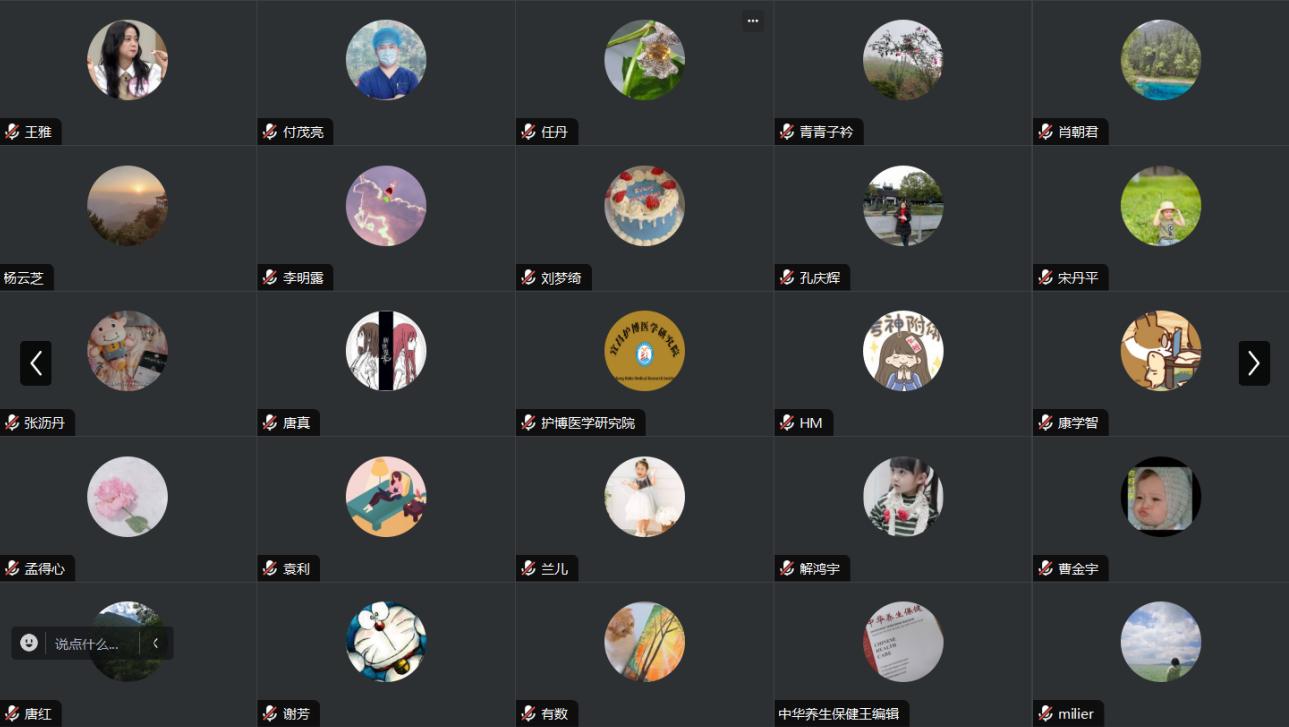Click muted mic icon beside 曹金宇
Image resolution: width=1289 pixels, height=727 pixels.
pos(1045,569)
